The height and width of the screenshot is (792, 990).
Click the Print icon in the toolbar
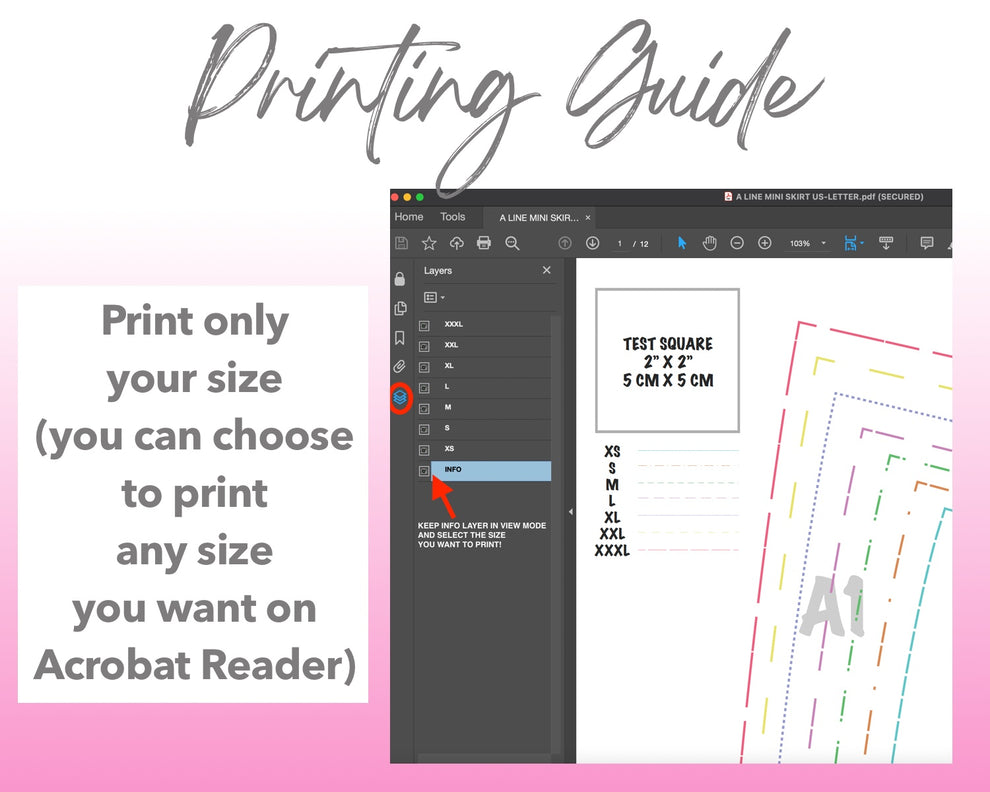click(x=484, y=243)
